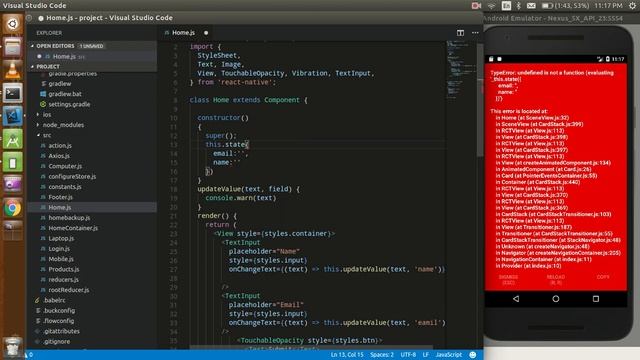
Task: Open Computer.js file
Action: (x=65, y=166)
